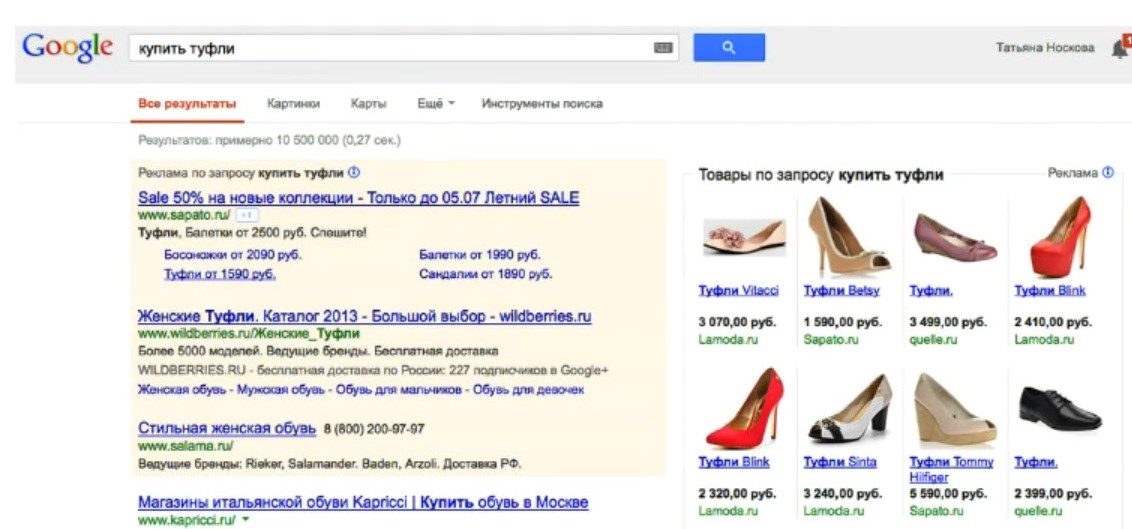Image resolution: width=1132 pixels, height=529 pixels.
Task: Open product link 'Туфли Tommy Hilfiger'
Action: coord(952,469)
